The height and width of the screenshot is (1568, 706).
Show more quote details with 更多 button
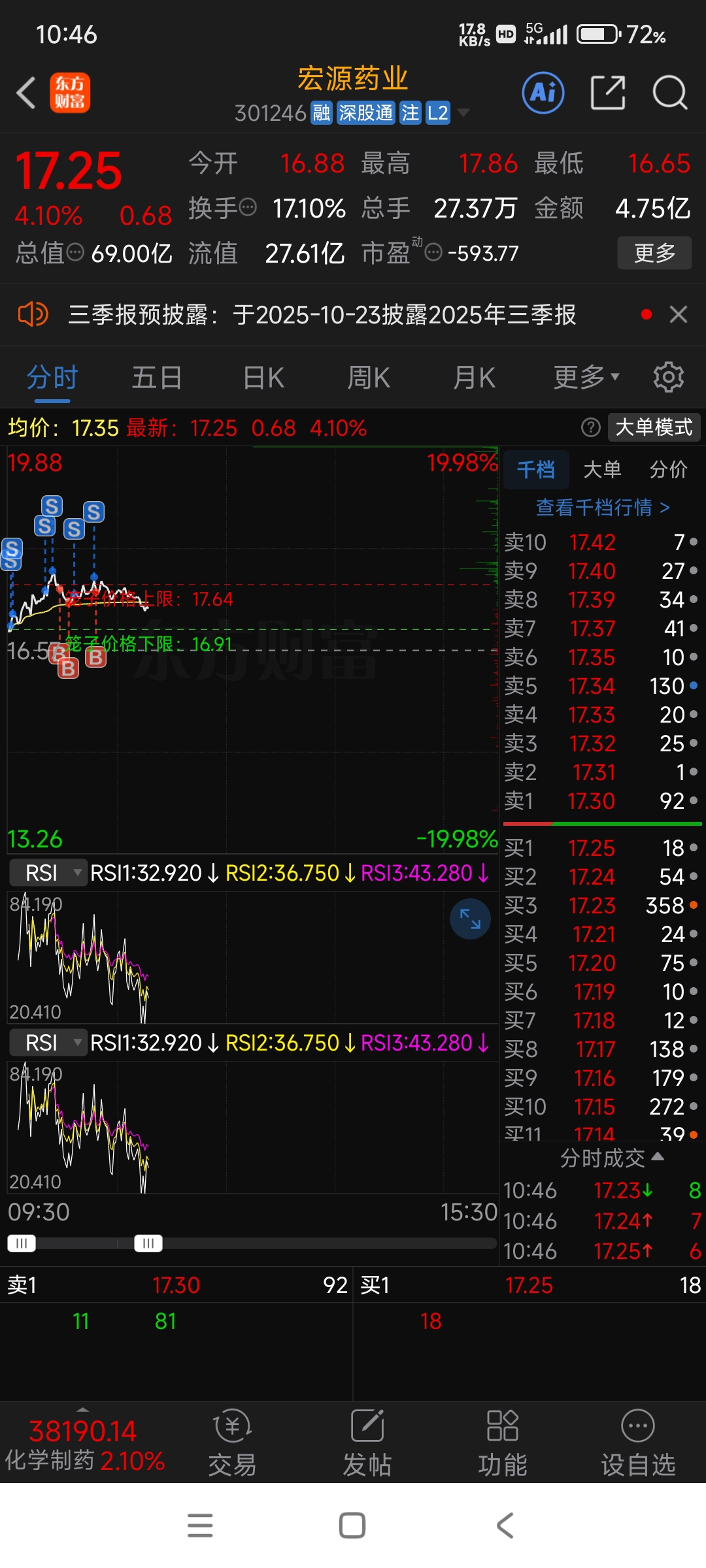654,253
